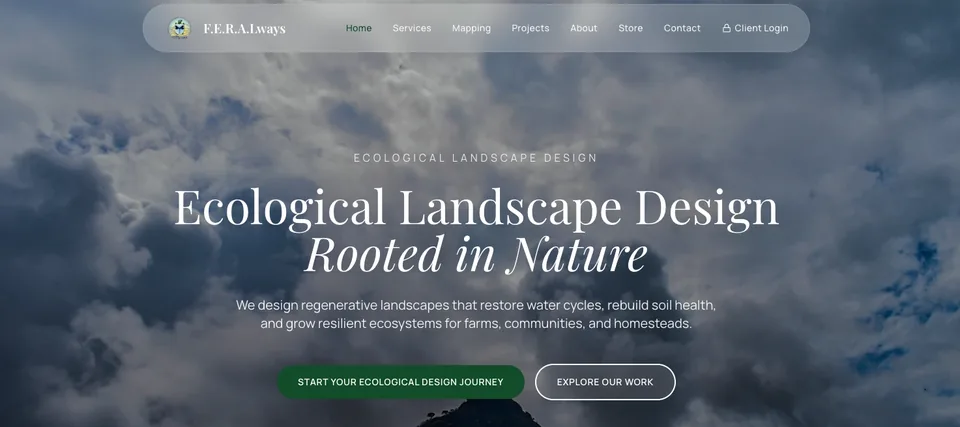Click the lock icon beside Client Login

[x=726, y=28]
